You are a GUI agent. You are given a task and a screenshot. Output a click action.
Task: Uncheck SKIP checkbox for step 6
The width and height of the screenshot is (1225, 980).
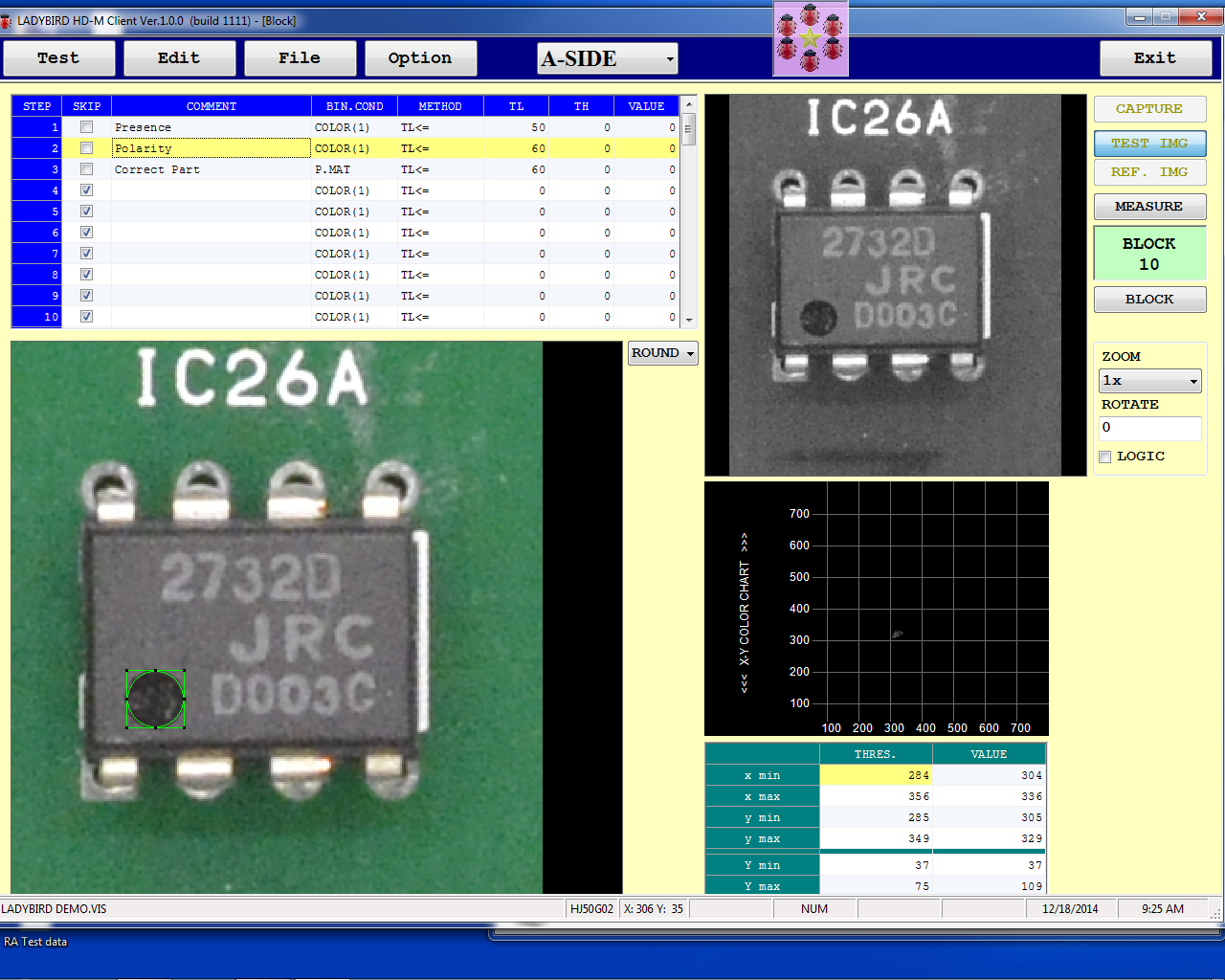(x=86, y=233)
